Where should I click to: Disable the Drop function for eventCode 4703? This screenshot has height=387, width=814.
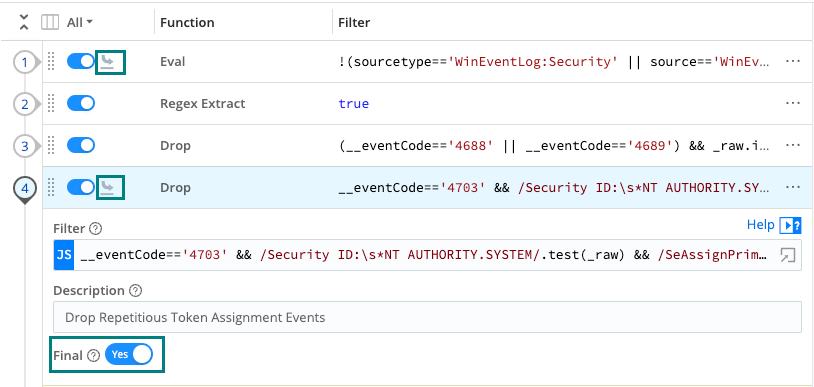[81, 187]
